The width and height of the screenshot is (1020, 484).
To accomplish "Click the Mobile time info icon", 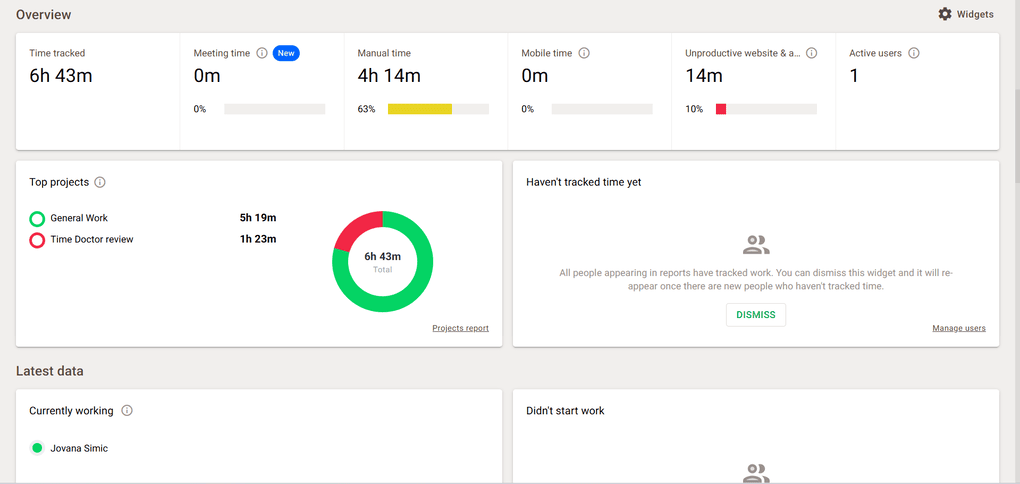I will (584, 53).
